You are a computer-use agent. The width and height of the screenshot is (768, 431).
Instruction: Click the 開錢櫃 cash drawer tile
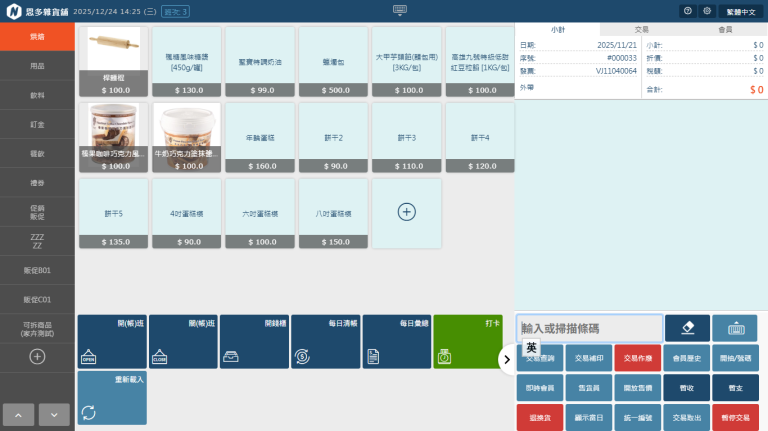tap(254, 342)
